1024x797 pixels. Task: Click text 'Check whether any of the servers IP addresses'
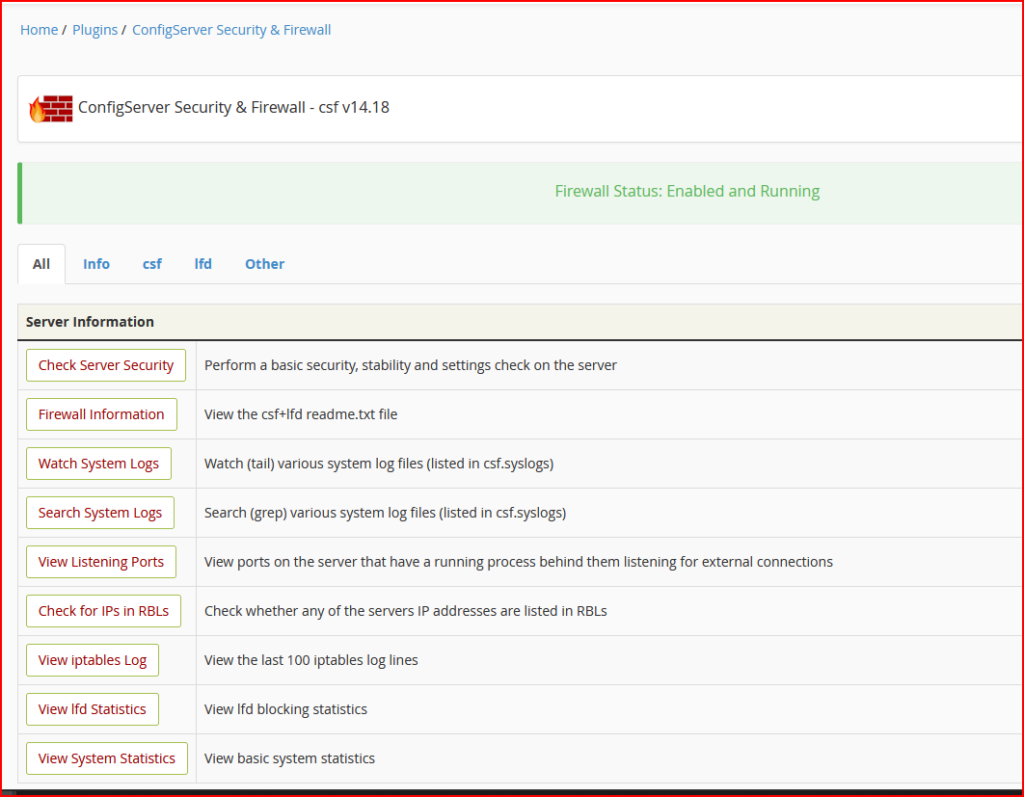pos(351,611)
